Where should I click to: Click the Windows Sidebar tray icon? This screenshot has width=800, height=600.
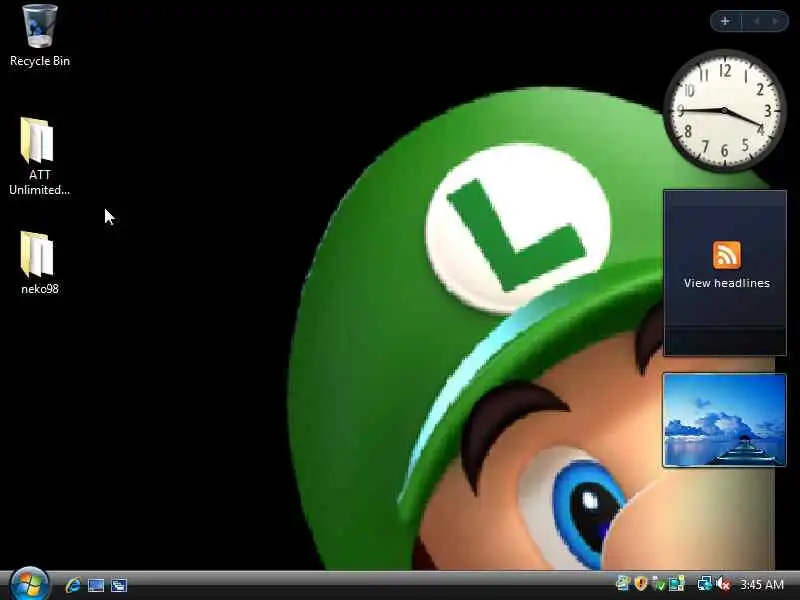tap(677, 584)
